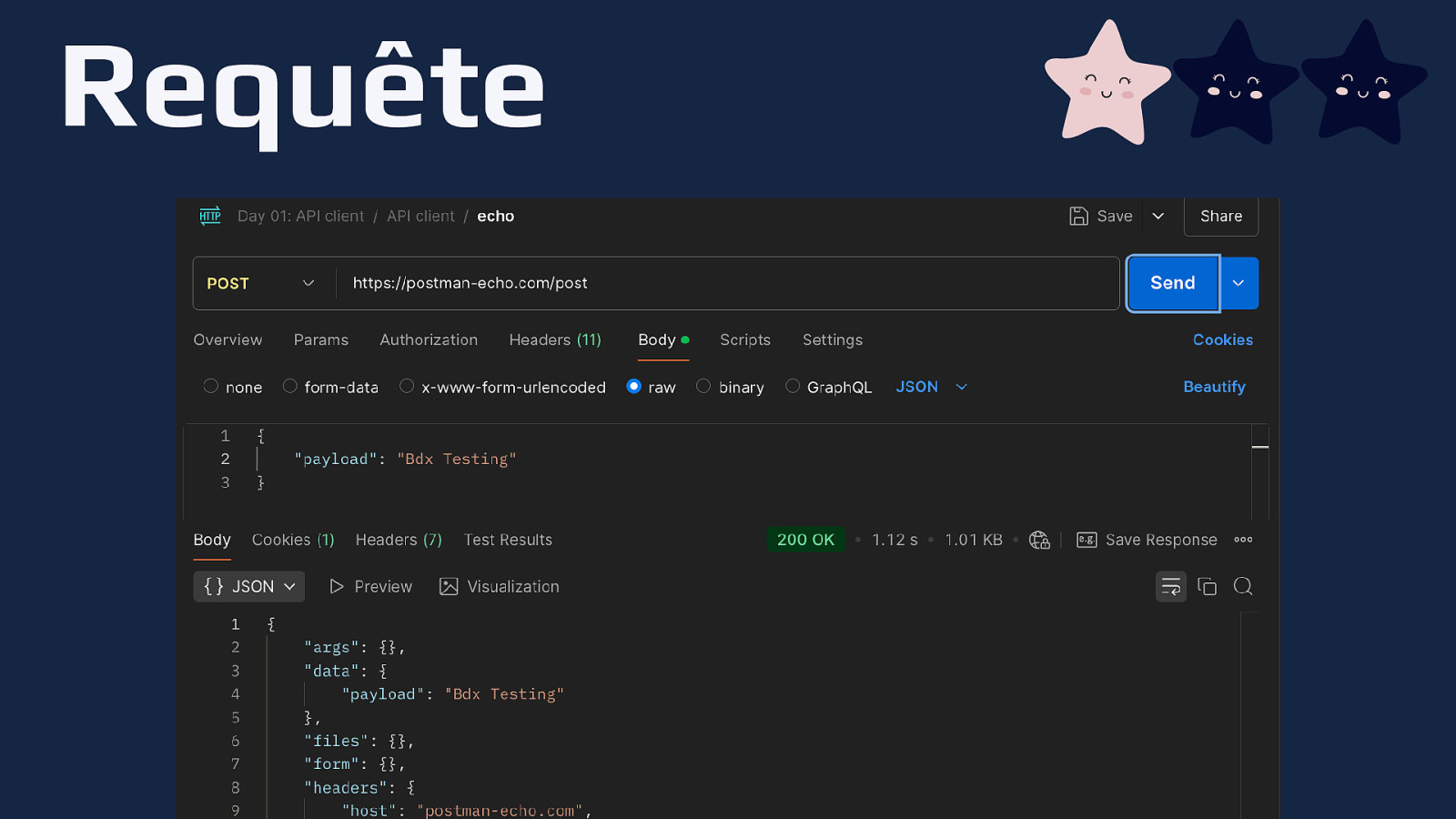Open the JSON response format dropdown
This screenshot has width=1456, height=819.
[x=249, y=587]
